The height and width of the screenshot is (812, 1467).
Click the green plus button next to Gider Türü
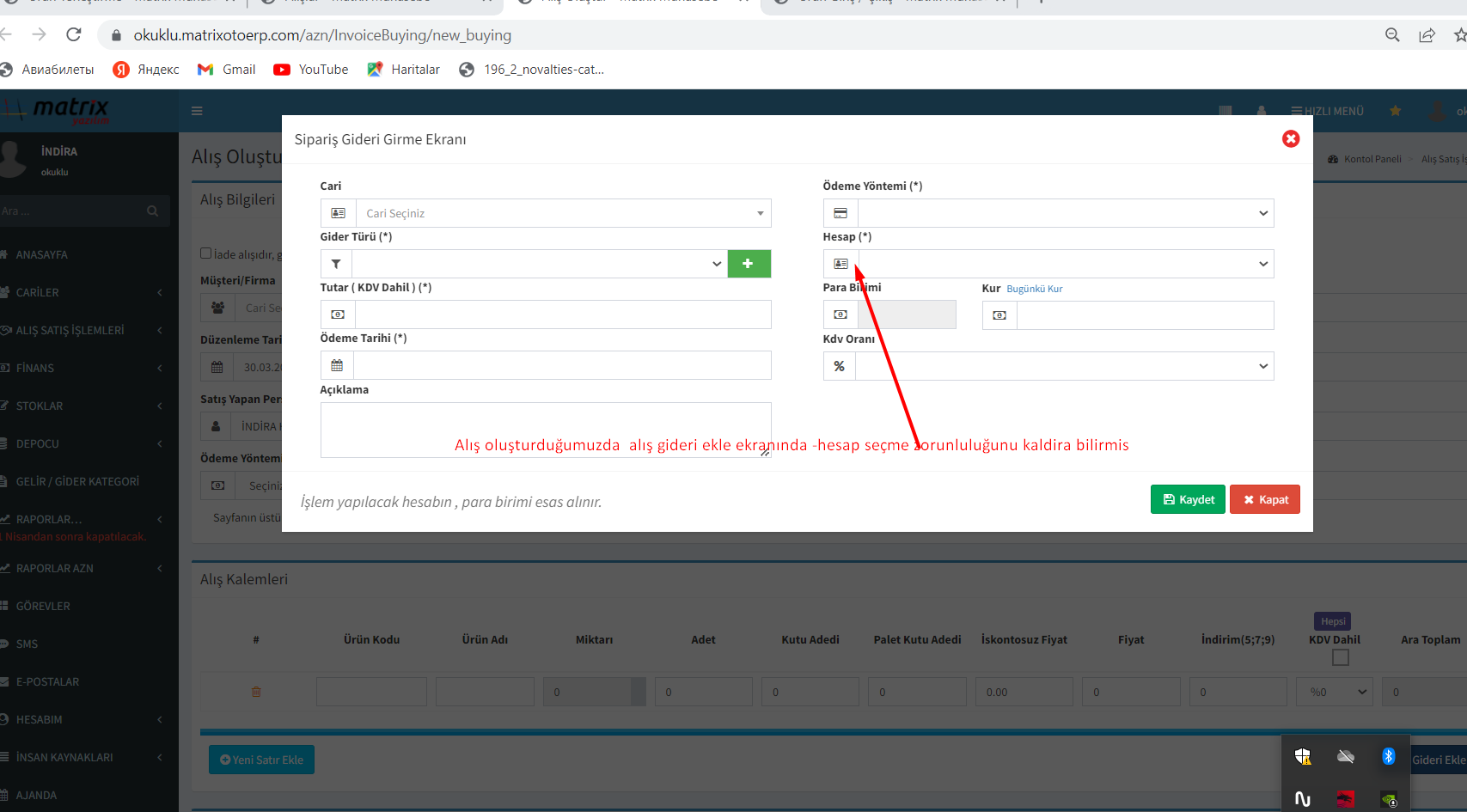pyautogui.click(x=749, y=264)
